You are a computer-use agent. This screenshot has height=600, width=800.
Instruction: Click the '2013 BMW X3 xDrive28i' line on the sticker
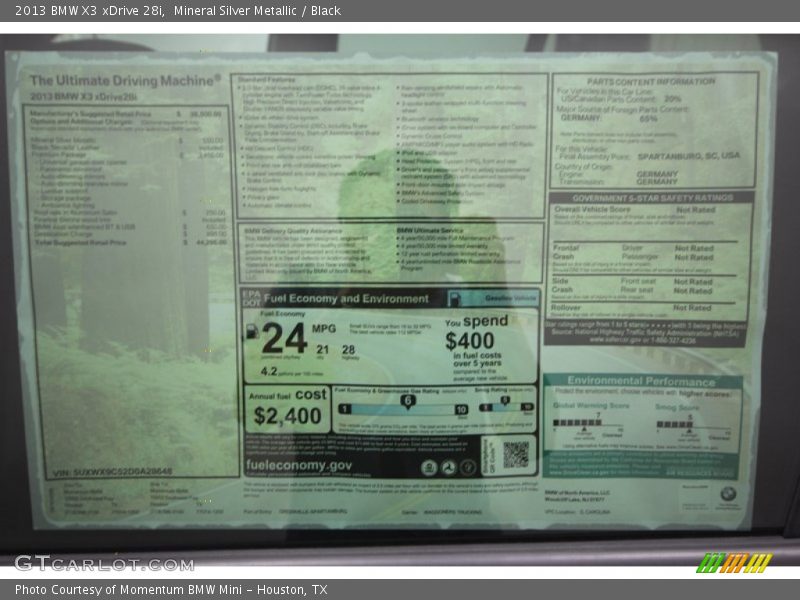click(x=84, y=96)
